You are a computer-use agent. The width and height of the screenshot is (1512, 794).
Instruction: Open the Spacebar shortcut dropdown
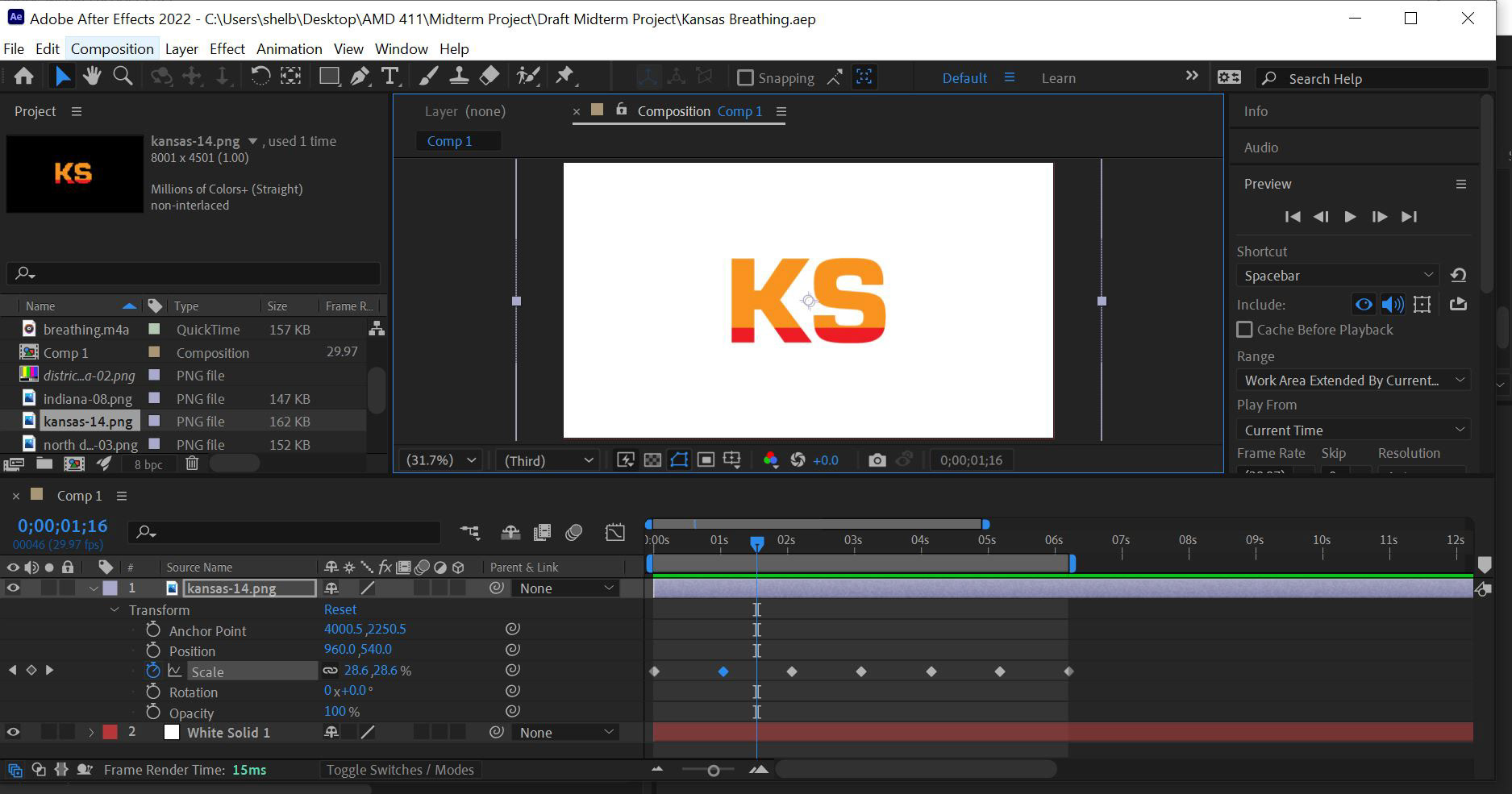point(1338,276)
